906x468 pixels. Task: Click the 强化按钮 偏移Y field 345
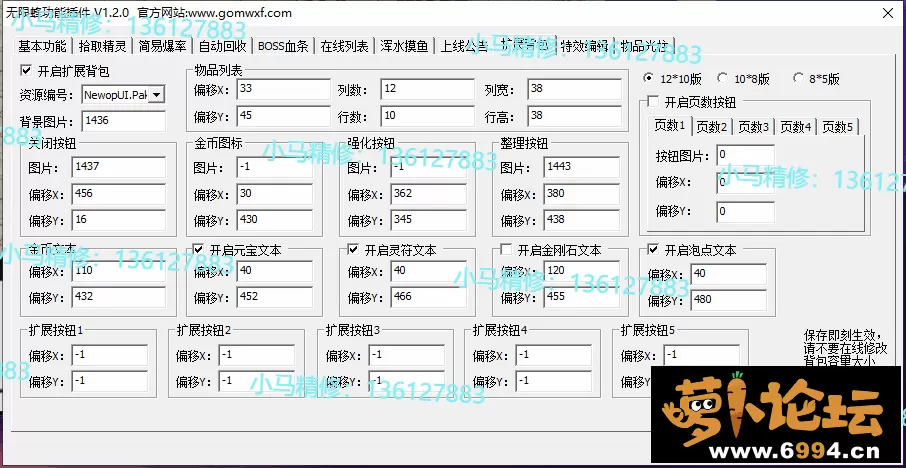click(x=429, y=220)
